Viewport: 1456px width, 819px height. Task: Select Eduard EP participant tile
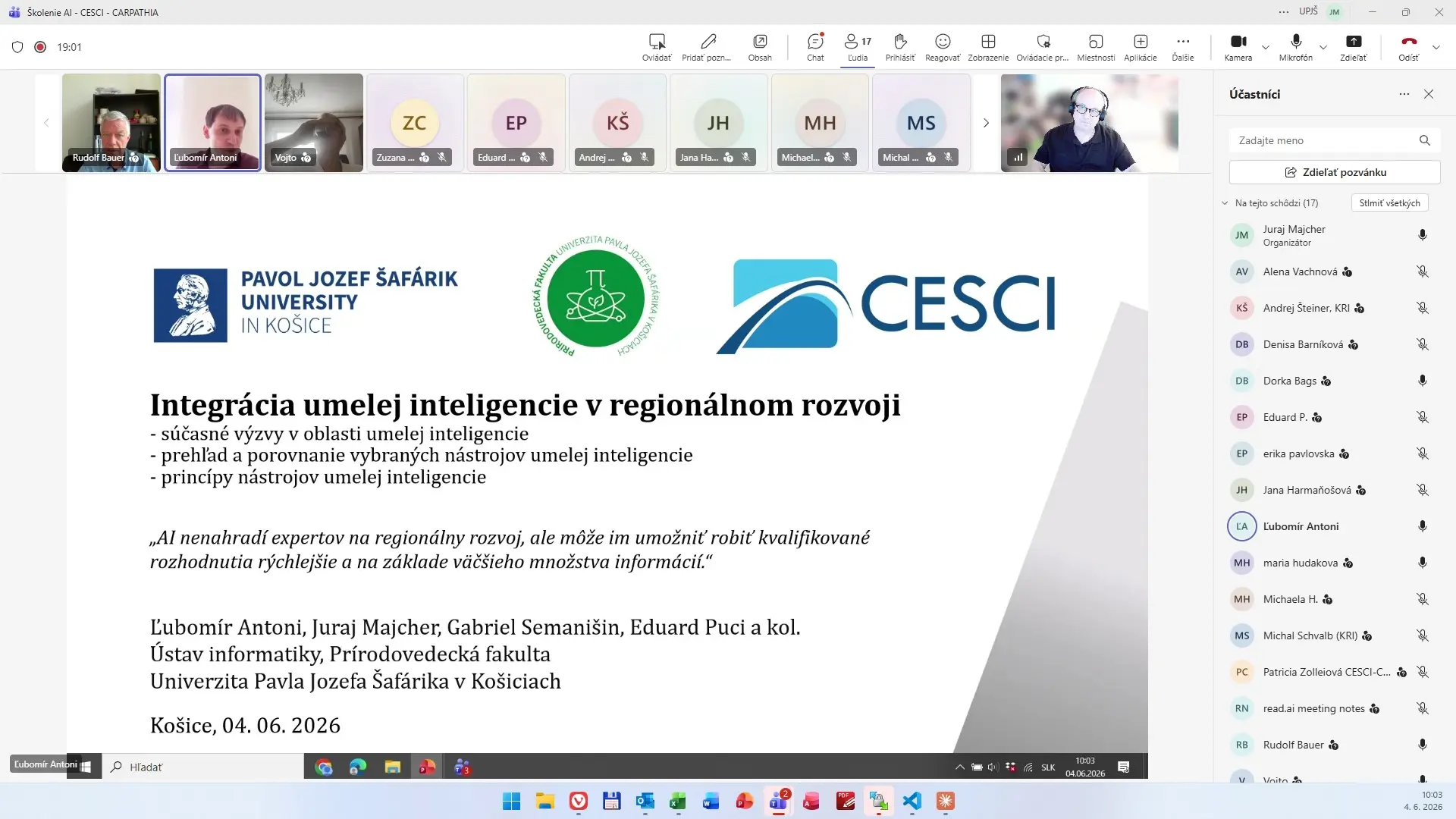click(516, 123)
